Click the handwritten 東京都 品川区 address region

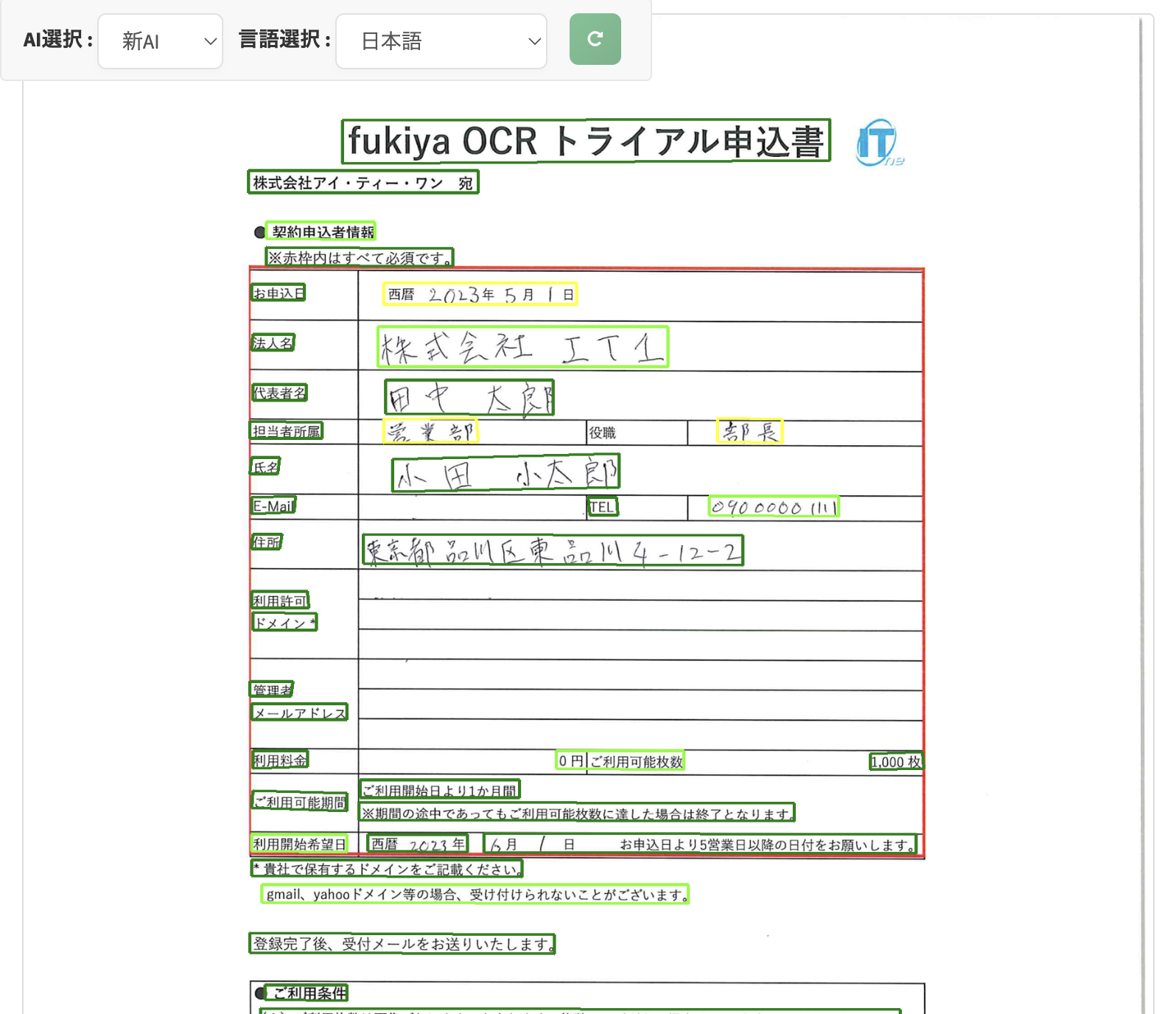pos(553,550)
